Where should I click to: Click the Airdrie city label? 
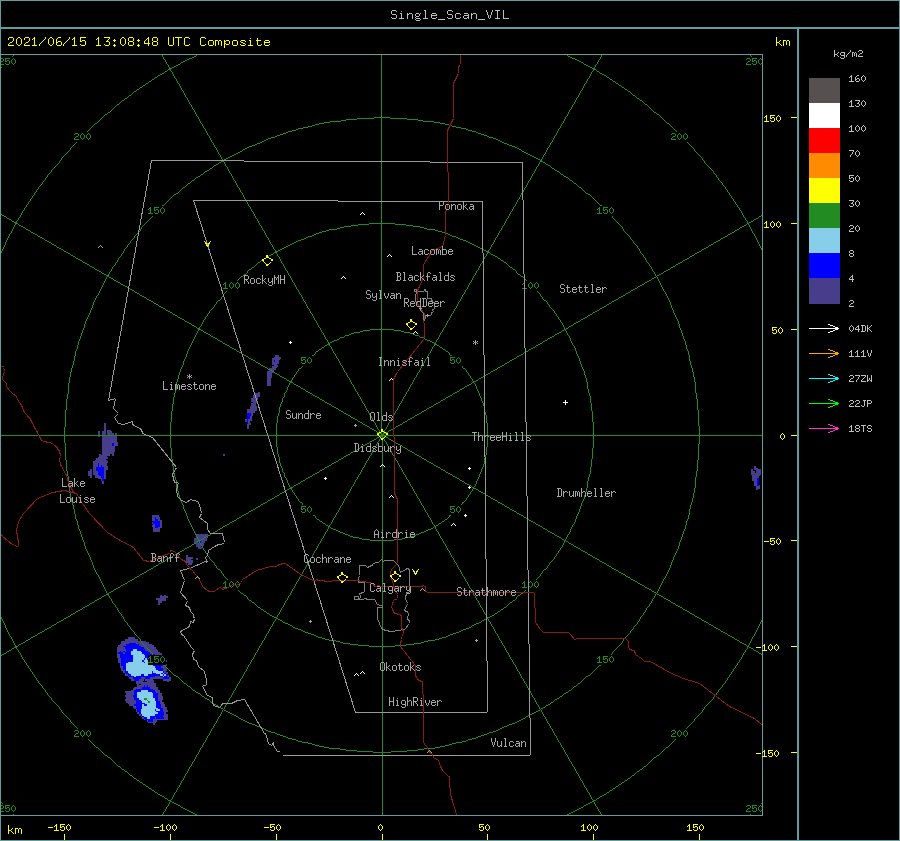[x=394, y=534]
